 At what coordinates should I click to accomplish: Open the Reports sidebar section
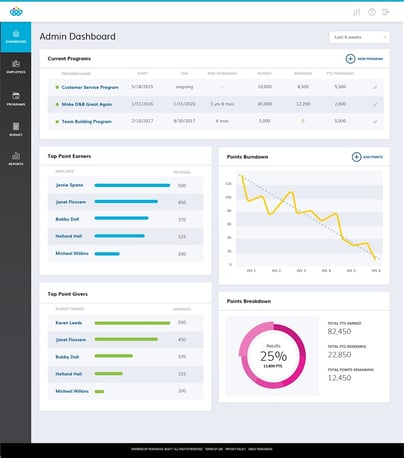[16, 159]
